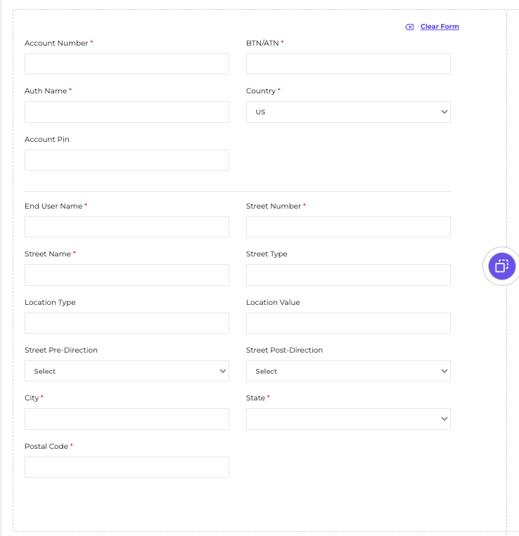Click the clear form backspace icon
The height and width of the screenshot is (536, 519).
(x=409, y=27)
